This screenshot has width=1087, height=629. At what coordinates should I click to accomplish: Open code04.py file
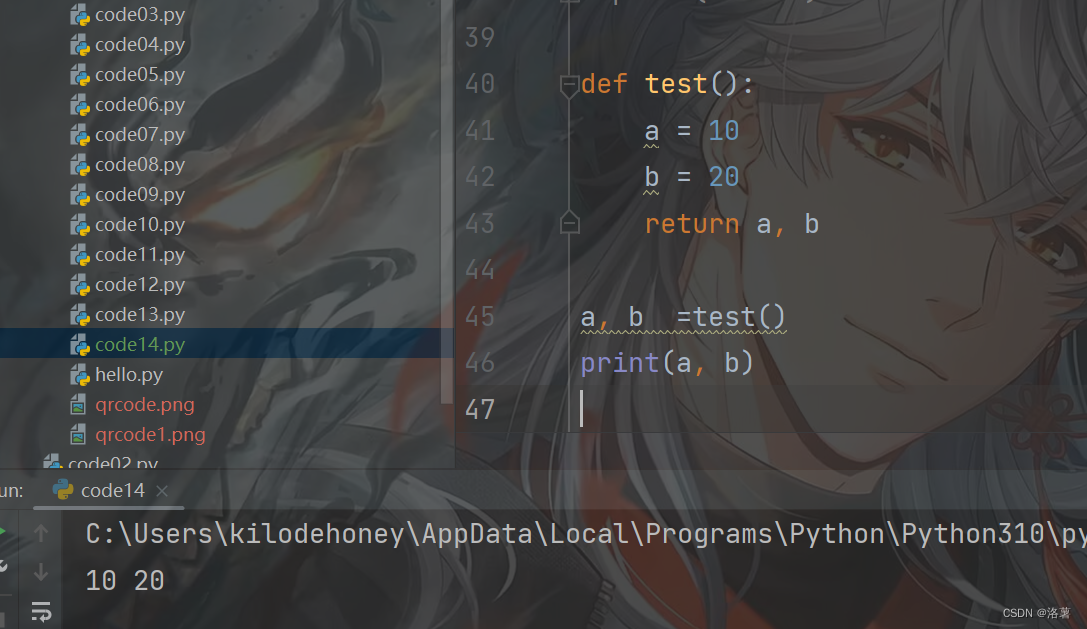pyautogui.click(x=139, y=44)
